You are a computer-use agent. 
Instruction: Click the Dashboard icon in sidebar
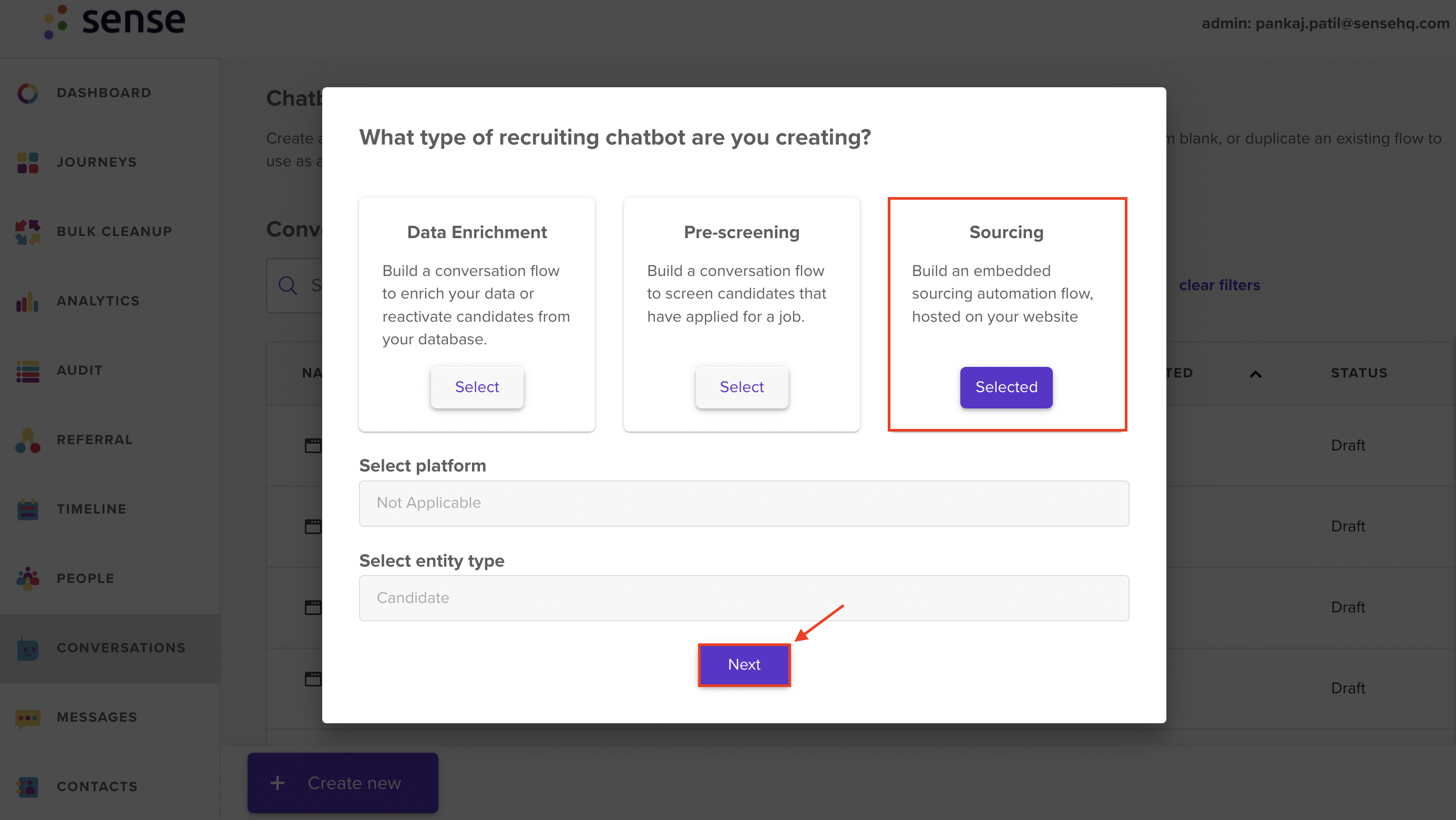pyautogui.click(x=27, y=93)
